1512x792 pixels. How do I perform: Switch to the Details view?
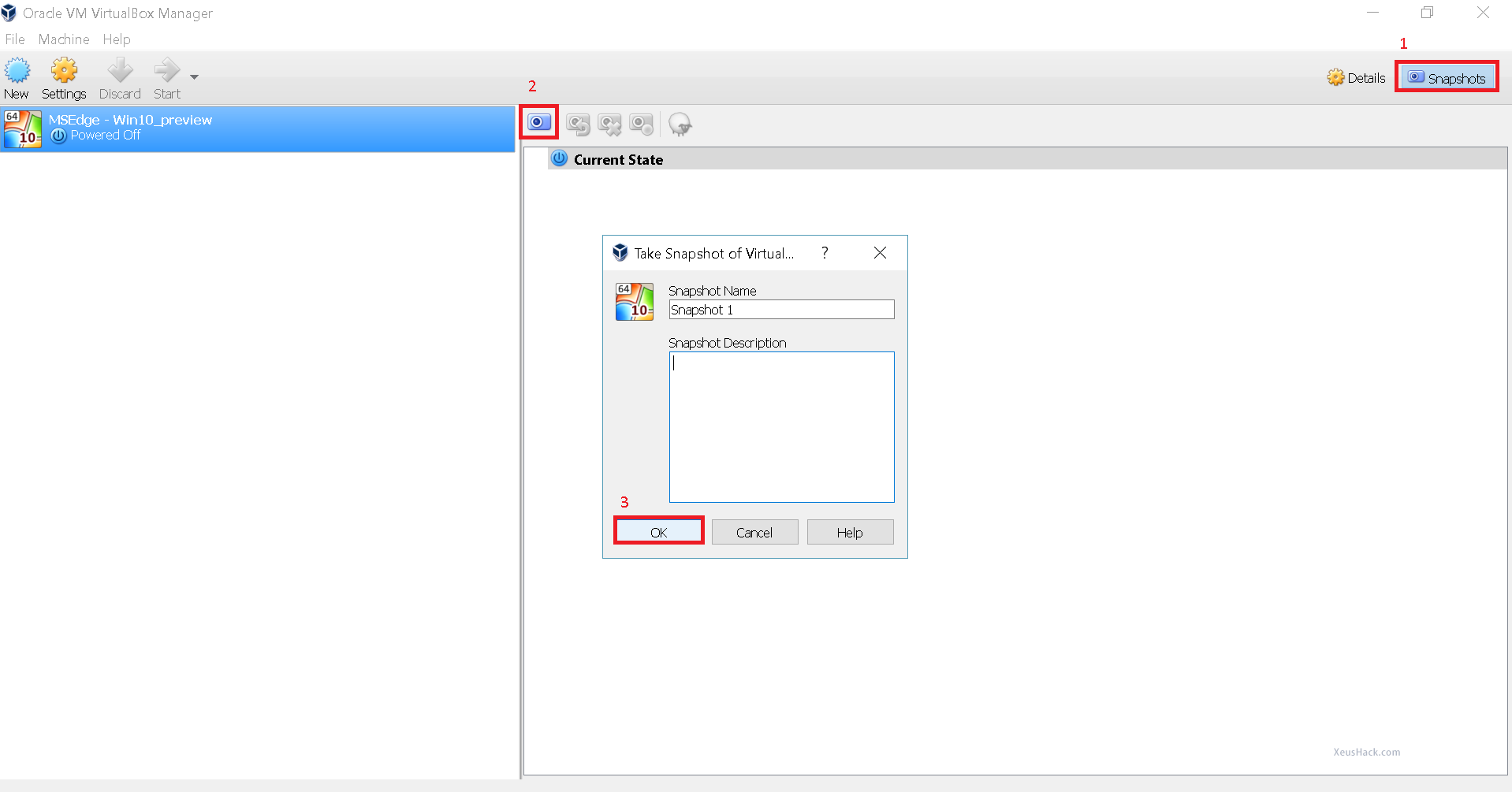1356,77
